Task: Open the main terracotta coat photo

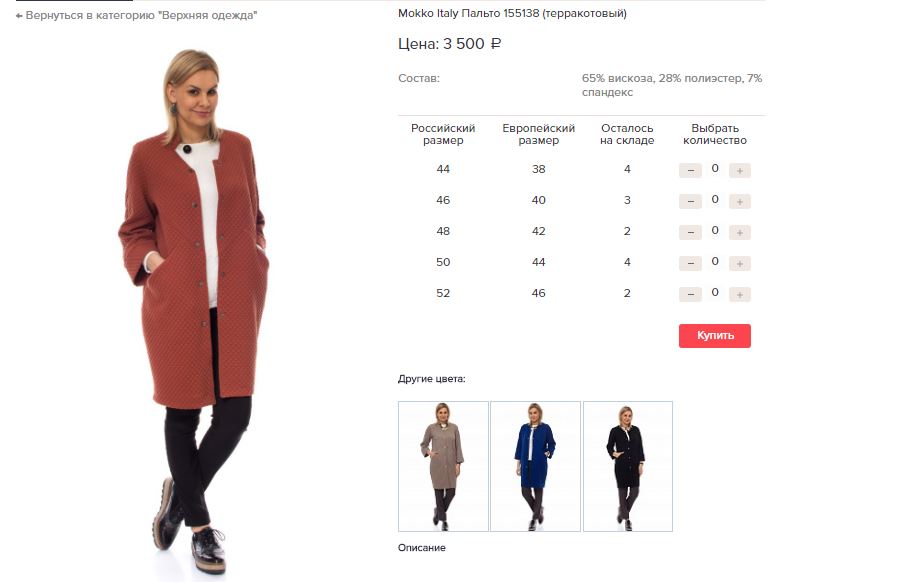Action: pyautogui.click(x=195, y=311)
